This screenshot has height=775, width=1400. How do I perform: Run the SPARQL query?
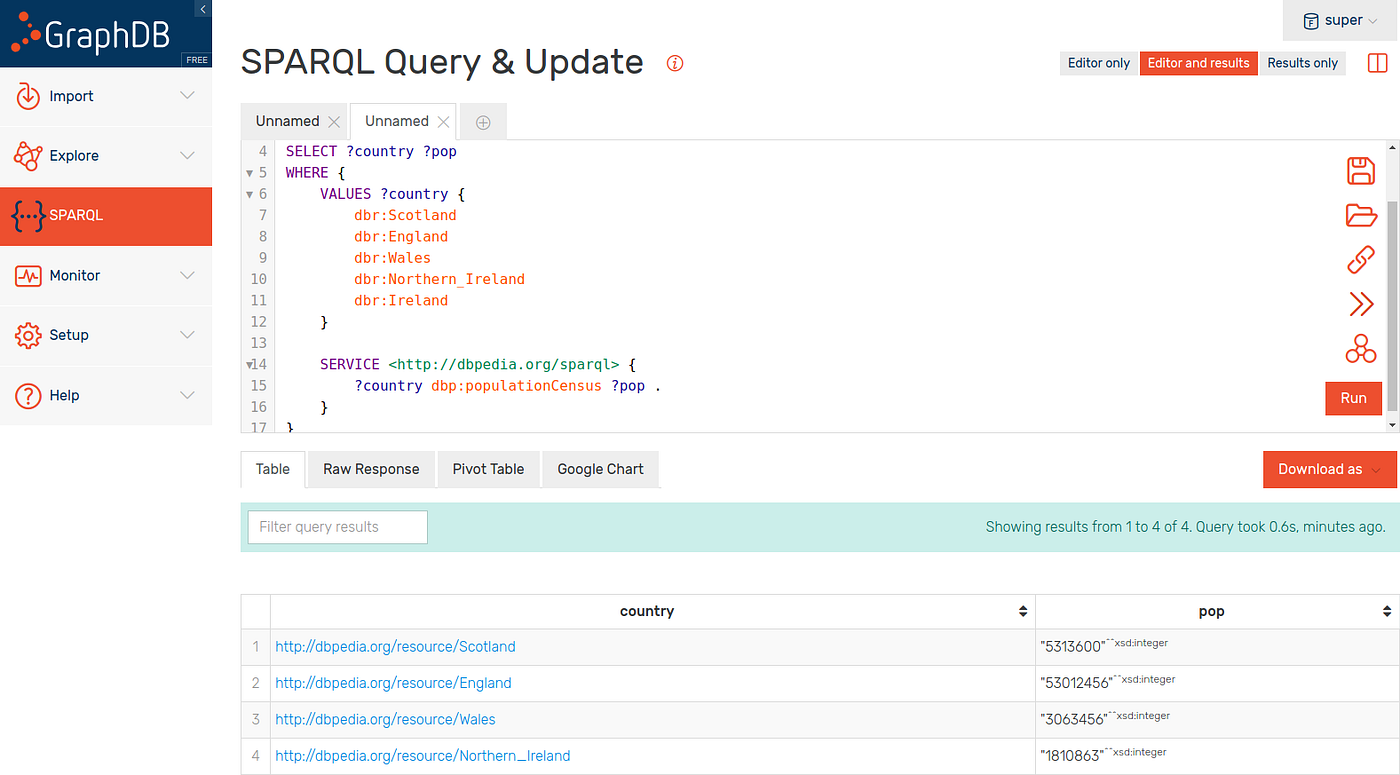tap(1353, 398)
